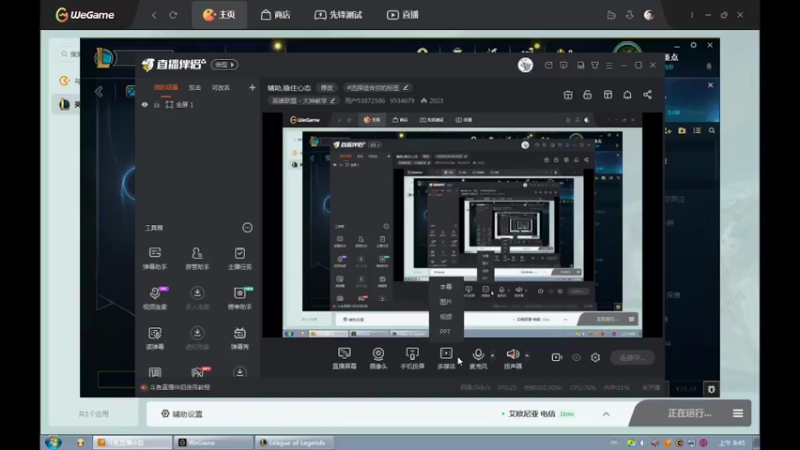Click the share icon in the top-right toolbar
The height and width of the screenshot is (450, 800).
tap(647, 95)
